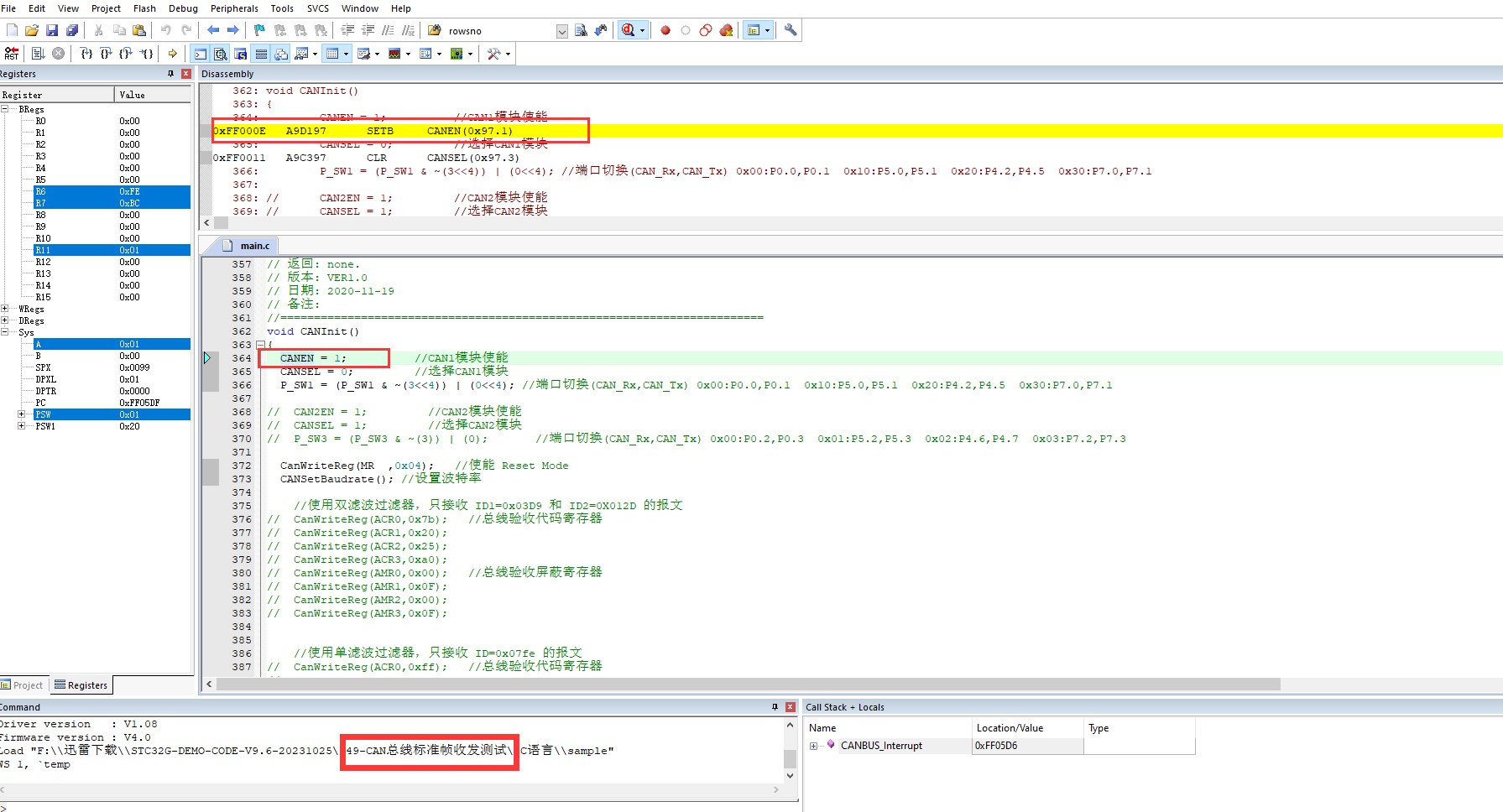This screenshot has width=1503, height=812.
Task: Click the Open file folder icon
Action: click(x=32, y=30)
